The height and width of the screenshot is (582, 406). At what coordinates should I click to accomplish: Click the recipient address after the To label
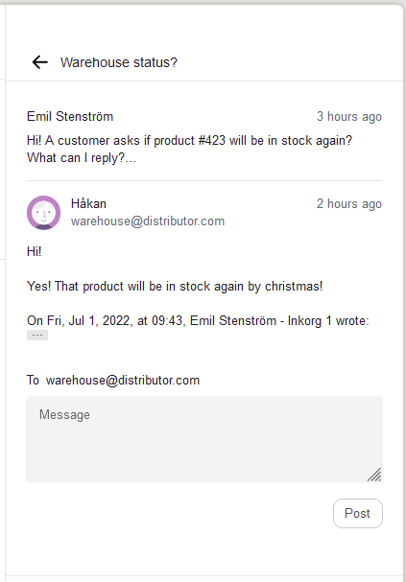[x=123, y=380]
